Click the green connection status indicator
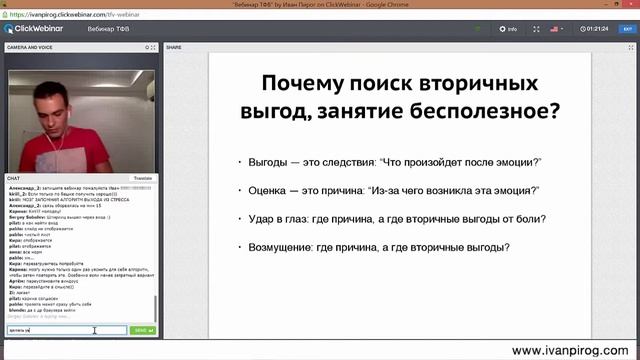 [477, 29]
